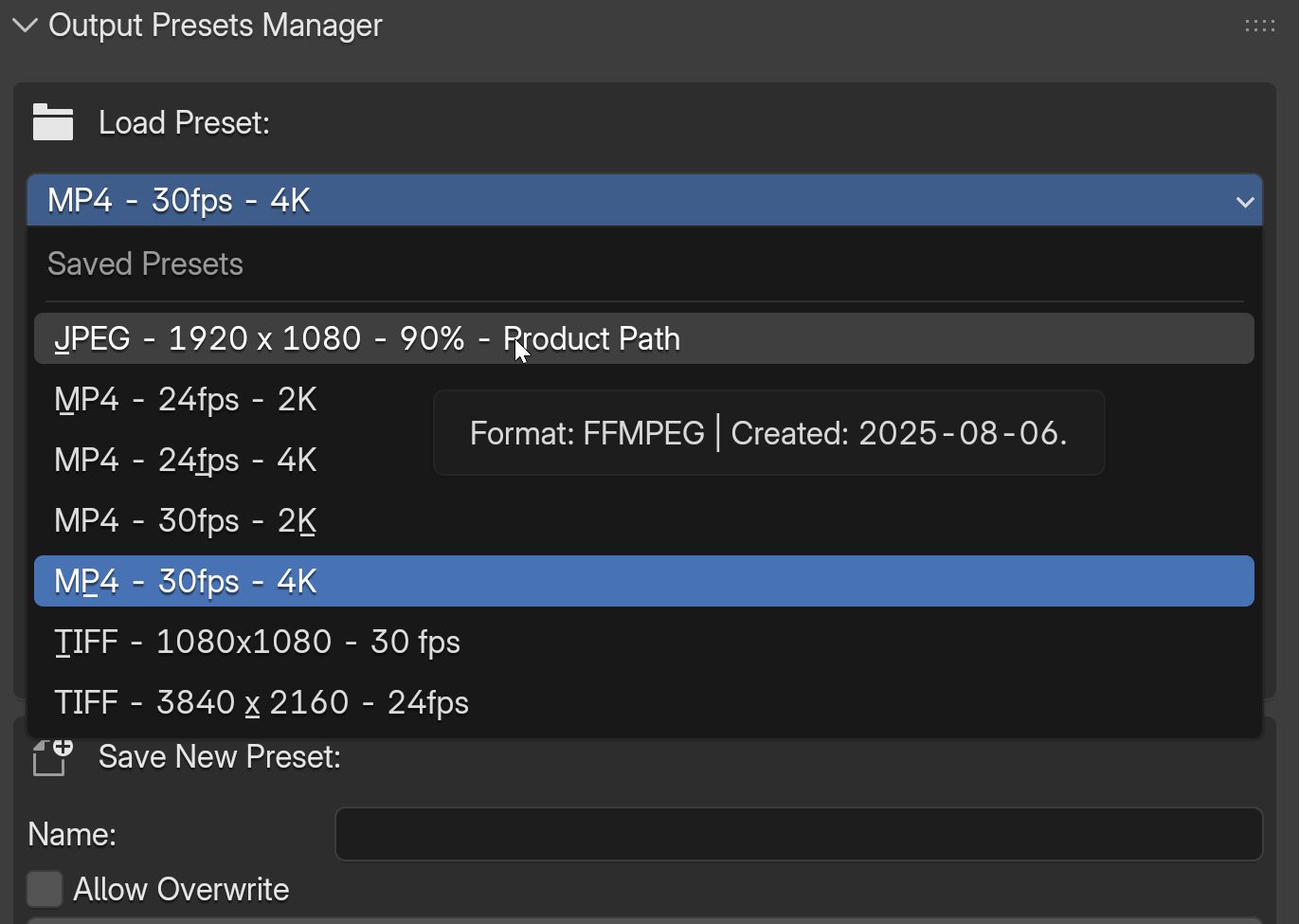Choose JPEG - 1920 x 1080 preset
The image size is (1299, 924).
(644, 338)
